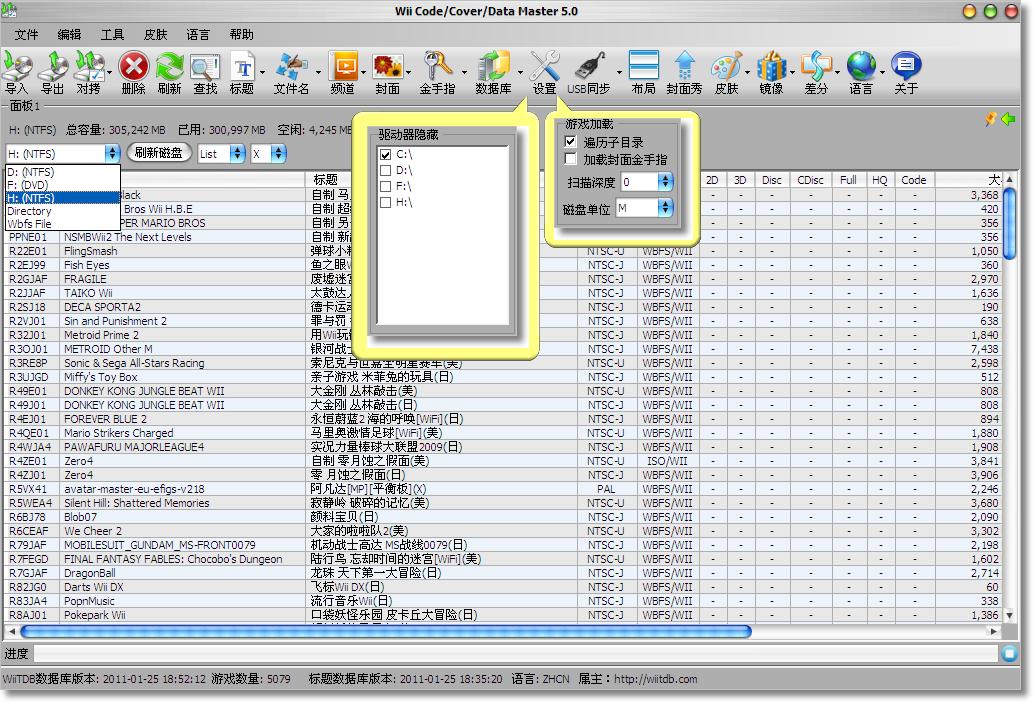Choose Wbfs File in the drive list
The height and width of the screenshot is (702, 1033).
point(63,224)
